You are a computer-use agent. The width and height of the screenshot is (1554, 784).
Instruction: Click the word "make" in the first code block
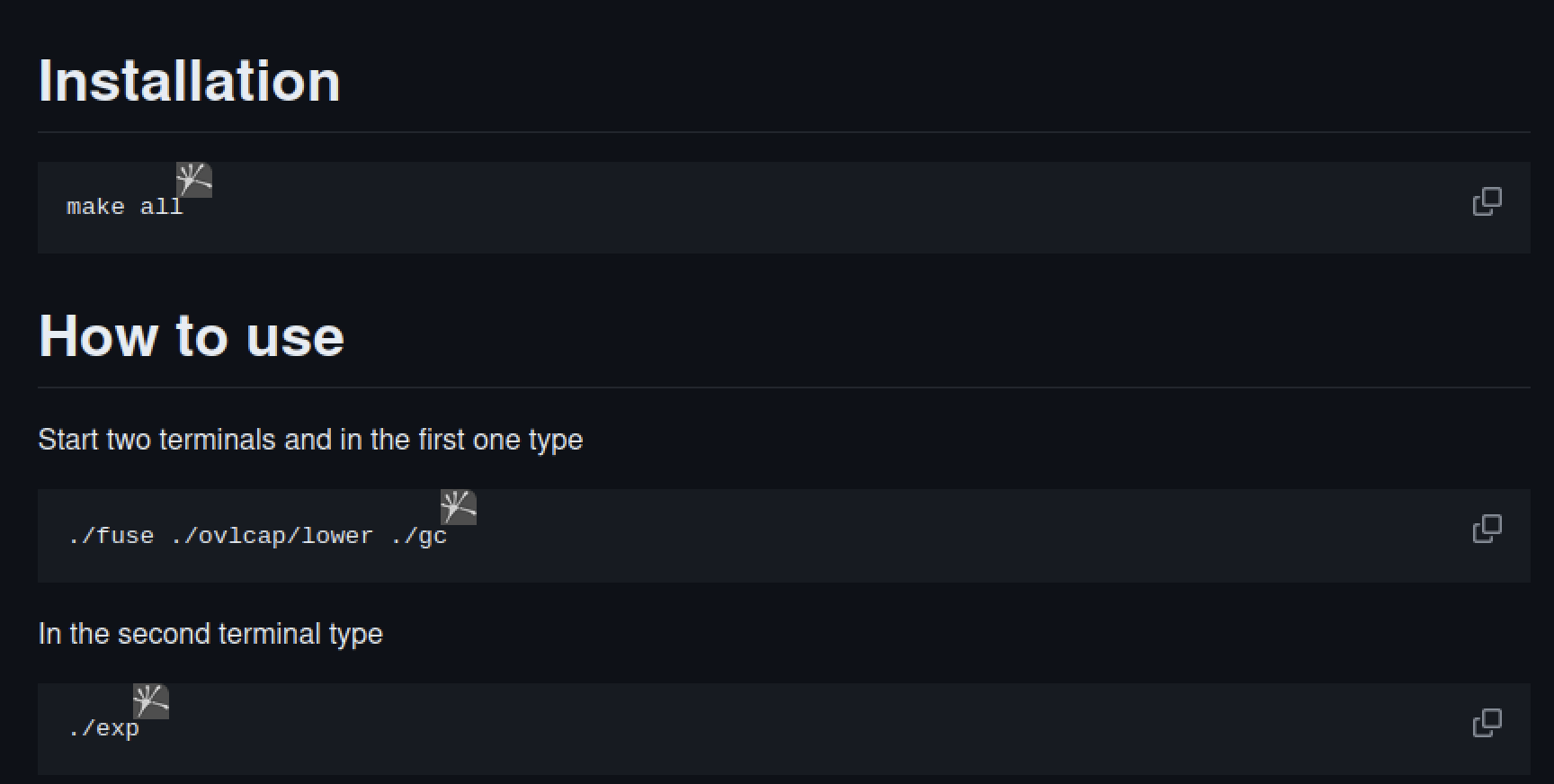click(95, 207)
